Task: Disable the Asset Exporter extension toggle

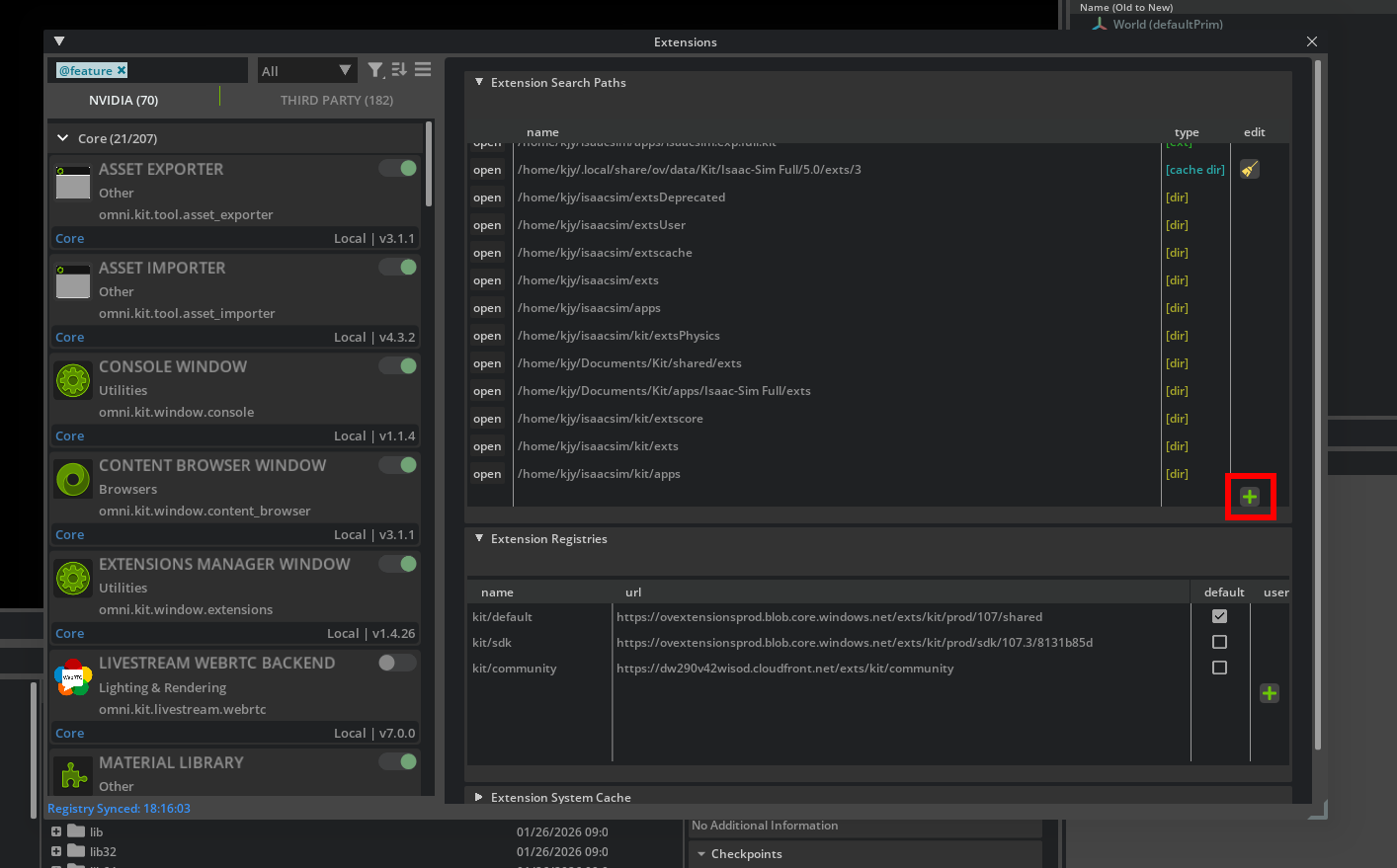Action: (398, 168)
